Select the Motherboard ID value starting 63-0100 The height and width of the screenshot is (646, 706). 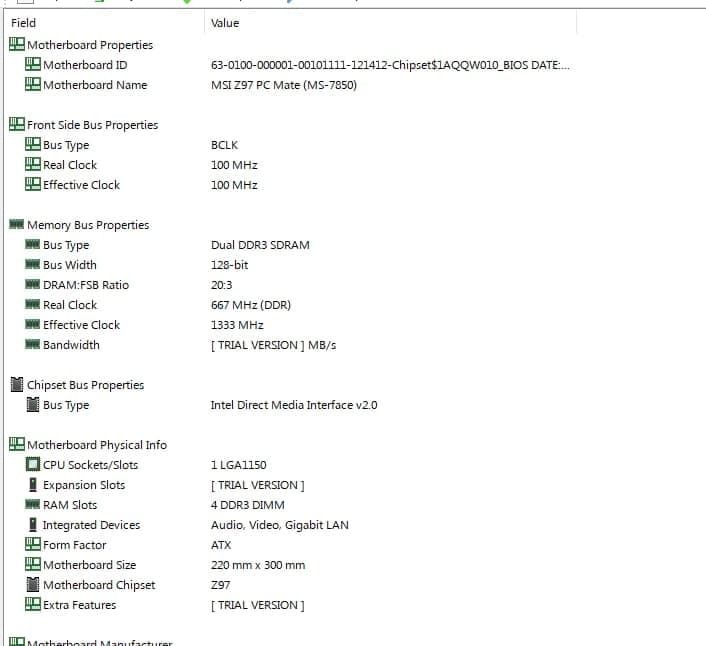click(390, 65)
